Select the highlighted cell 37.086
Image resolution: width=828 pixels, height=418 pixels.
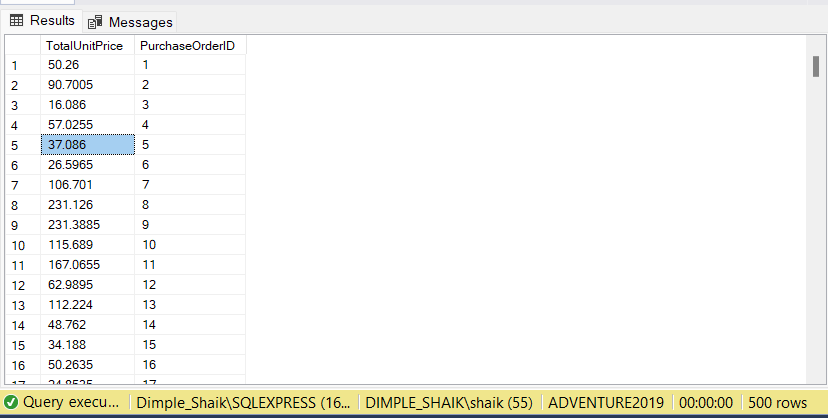pyautogui.click(x=87, y=145)
